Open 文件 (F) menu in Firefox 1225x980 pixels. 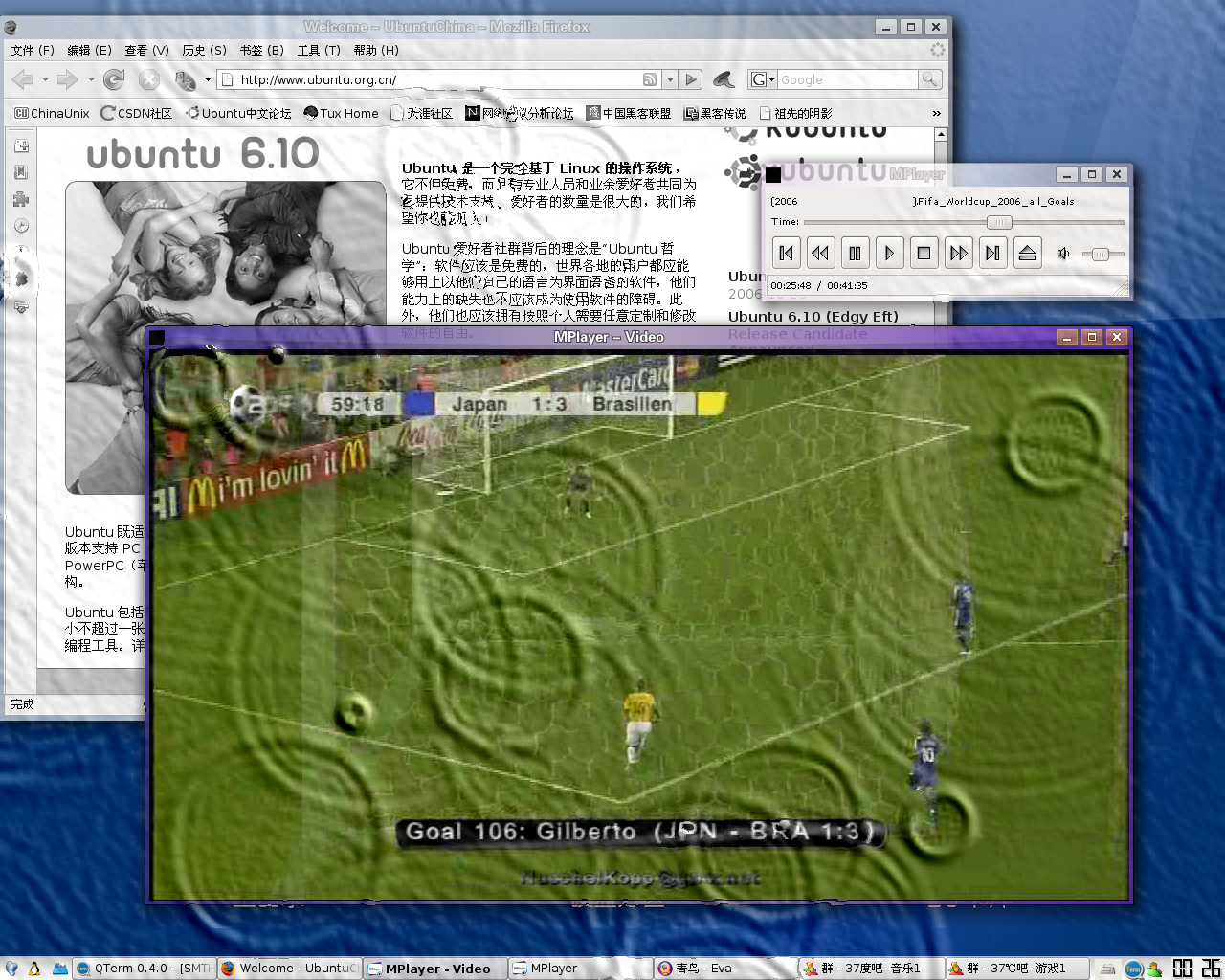pos(33,51)
